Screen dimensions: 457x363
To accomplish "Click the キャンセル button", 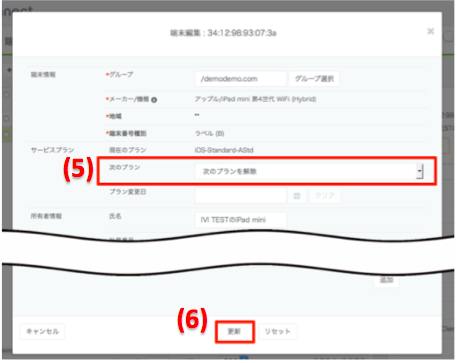I will click(42, 331).
